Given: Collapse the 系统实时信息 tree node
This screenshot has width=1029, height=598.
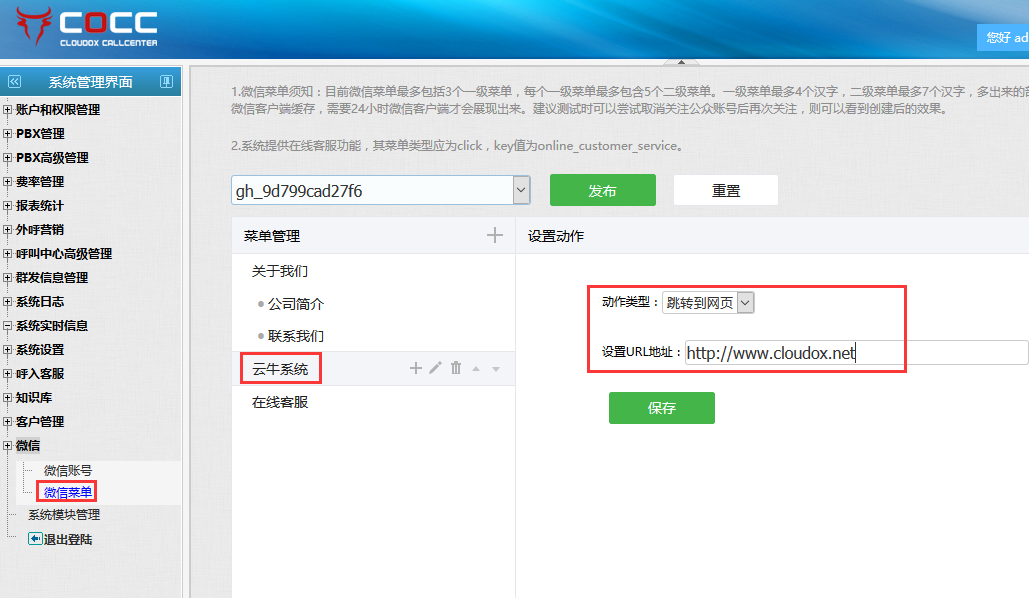Looking at the screenshot, I should pos(8,326).
